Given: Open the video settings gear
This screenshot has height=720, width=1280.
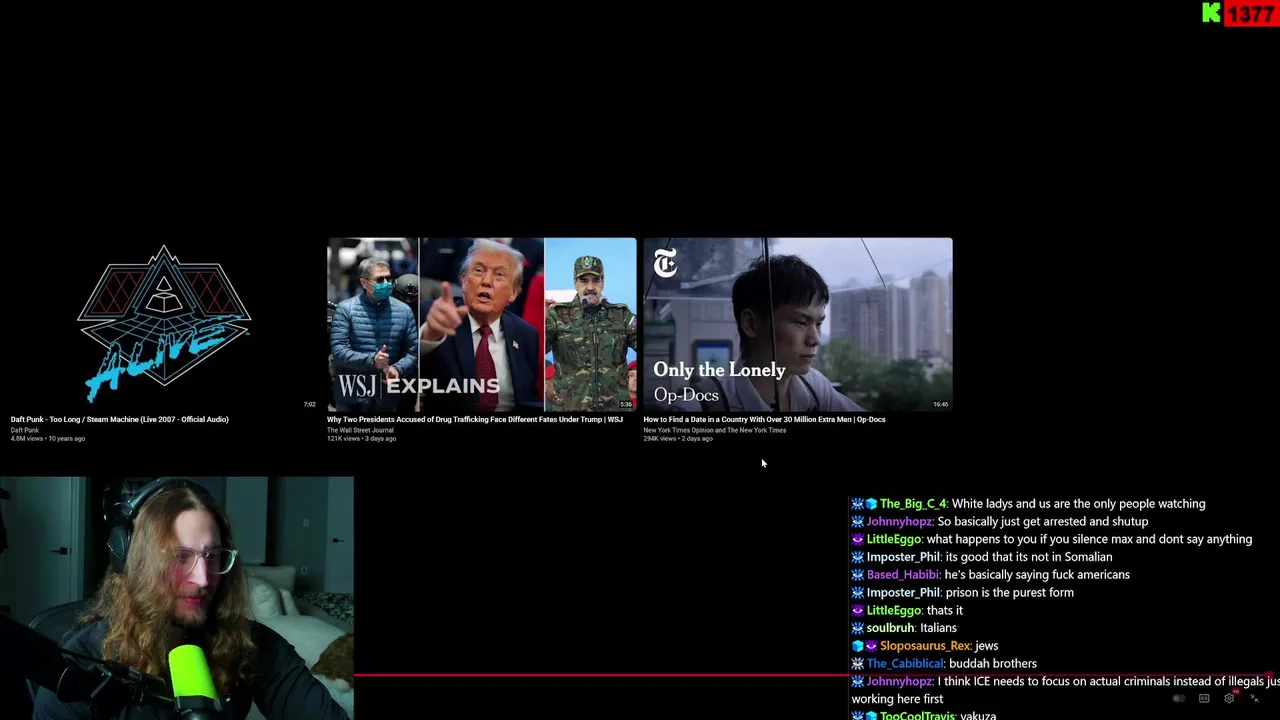Looking at the screenshot, I should pos(1229,698).
